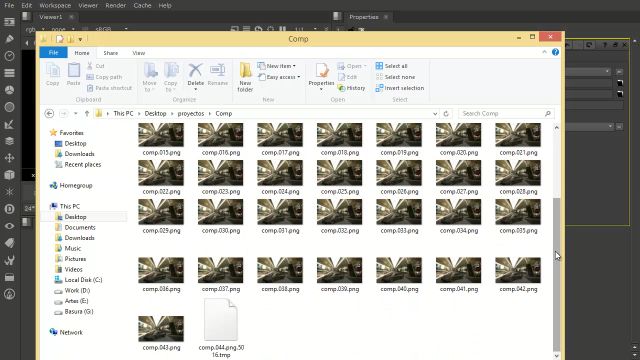Select the Properties tab in Nuke

(364, 17)
